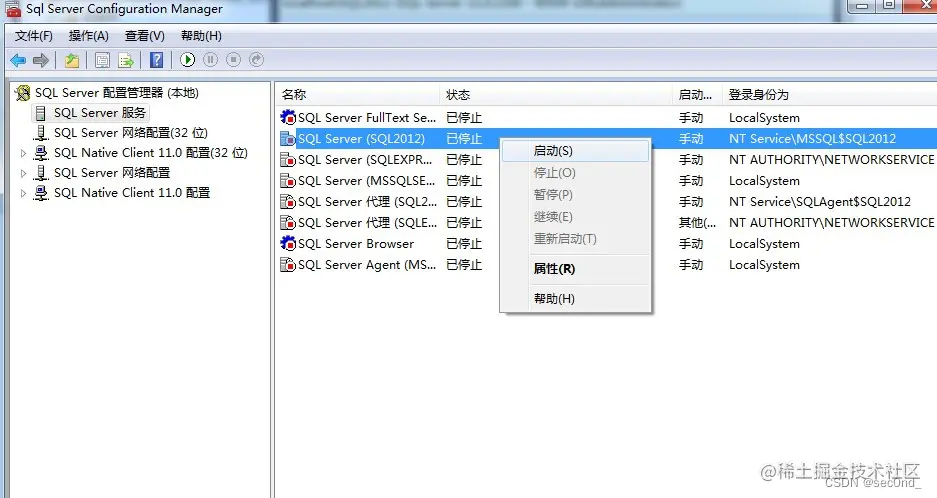Click 已停止 status of SQL Server Browser
This screenshot has height=498, width=937.
pyautogui.click(x=464, y=243)
